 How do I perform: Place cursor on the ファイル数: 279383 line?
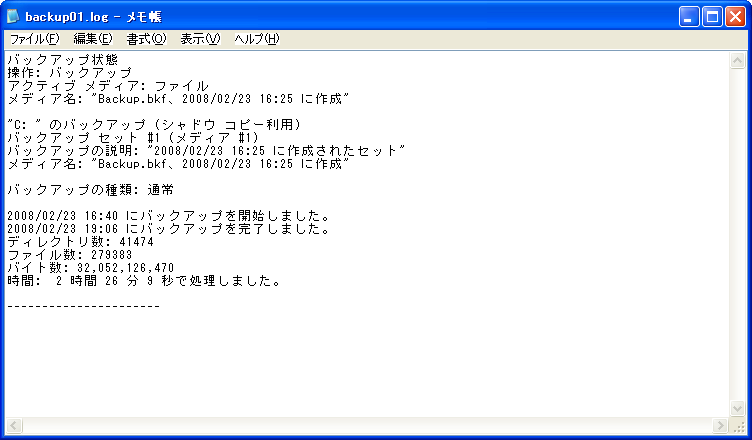coord(70,255)
